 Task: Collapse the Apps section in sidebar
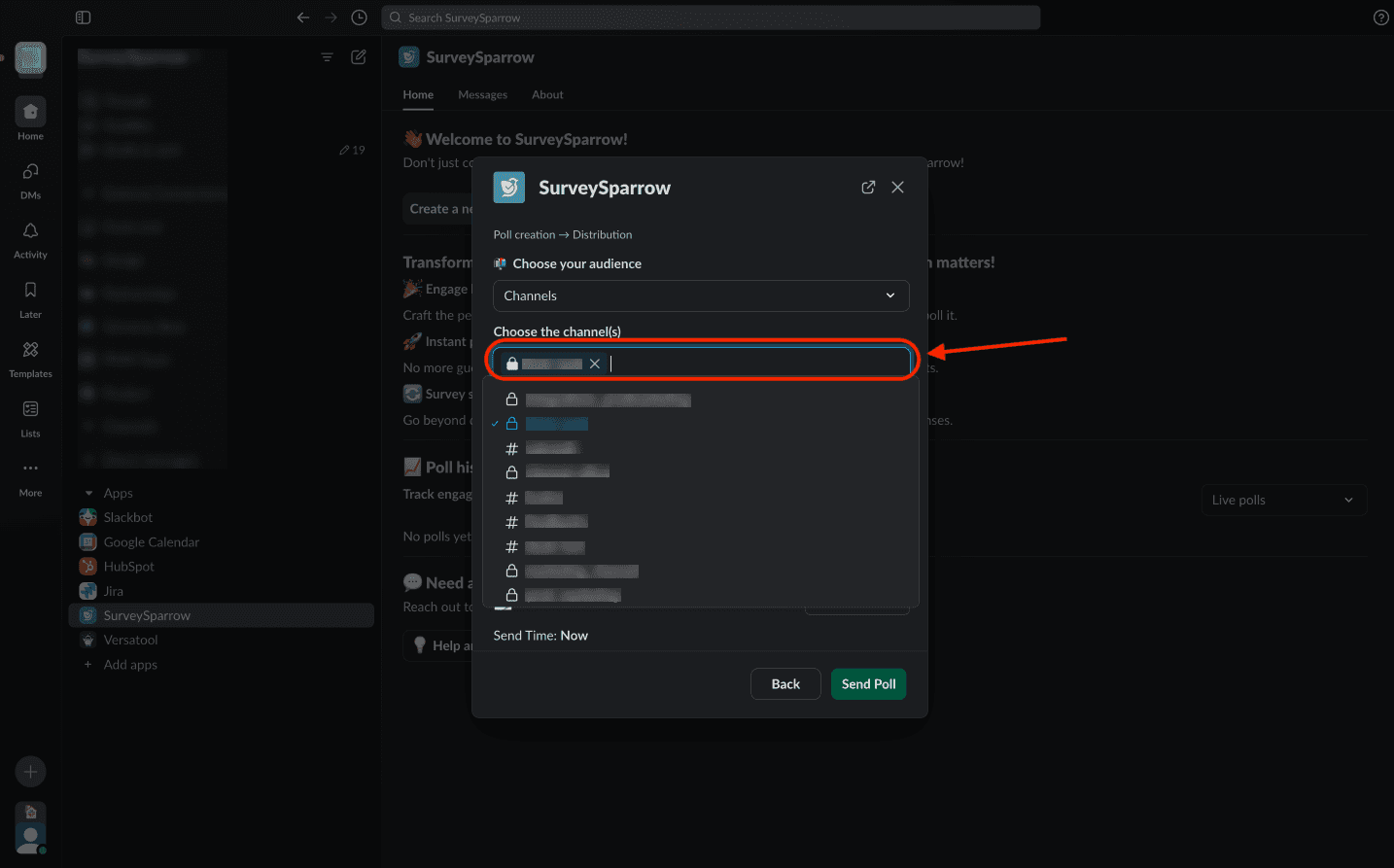(x=89, y=493)
